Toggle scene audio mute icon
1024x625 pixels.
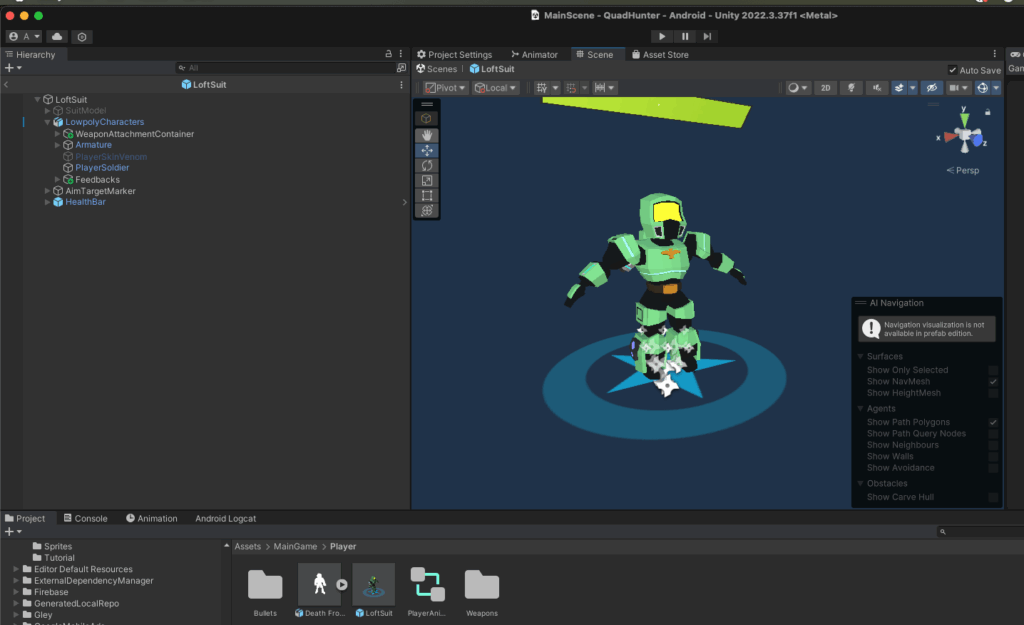point(876,88)
